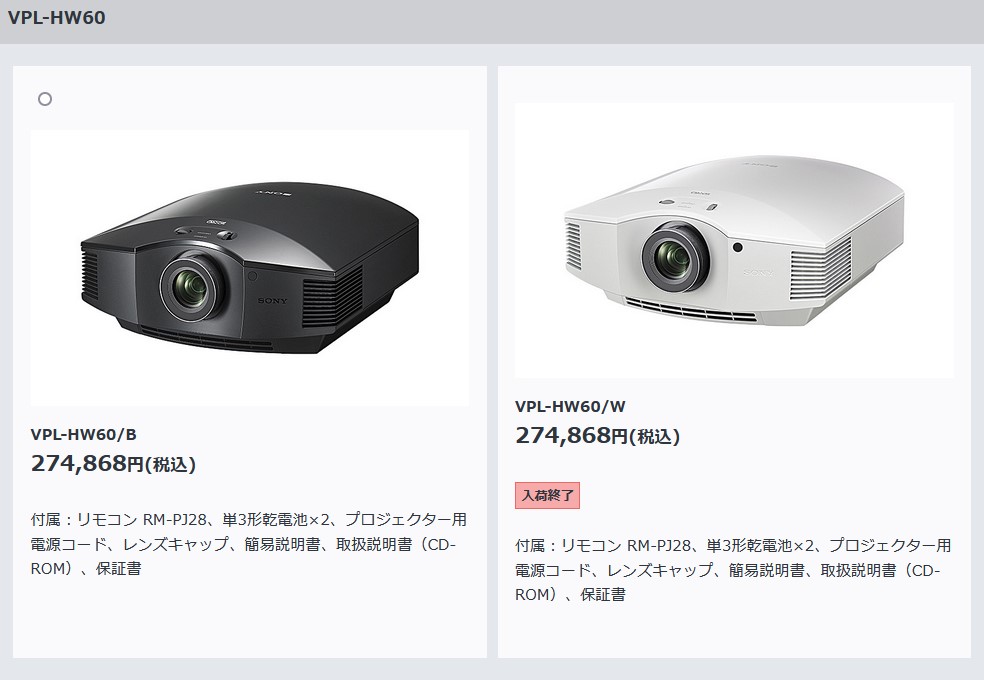Click the VPL-HW60 section header
Screen dimensions: 984x680
56,18
